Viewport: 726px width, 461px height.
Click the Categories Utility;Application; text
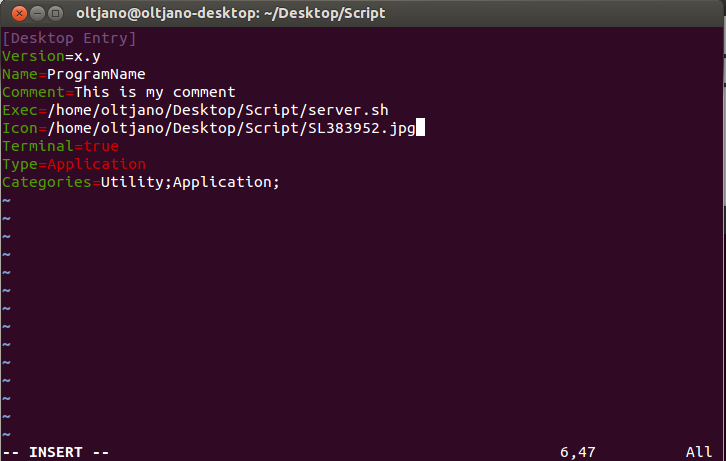[190, 182]
